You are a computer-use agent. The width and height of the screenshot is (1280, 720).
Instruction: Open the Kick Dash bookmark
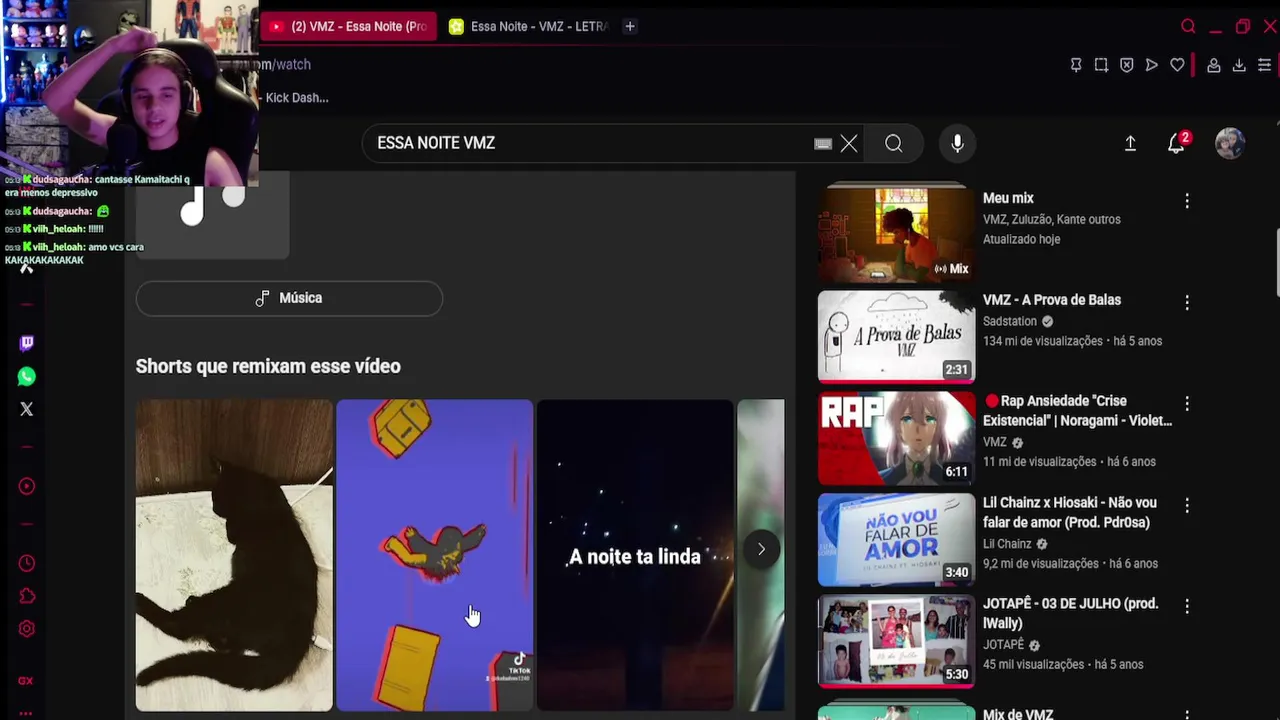297,98
